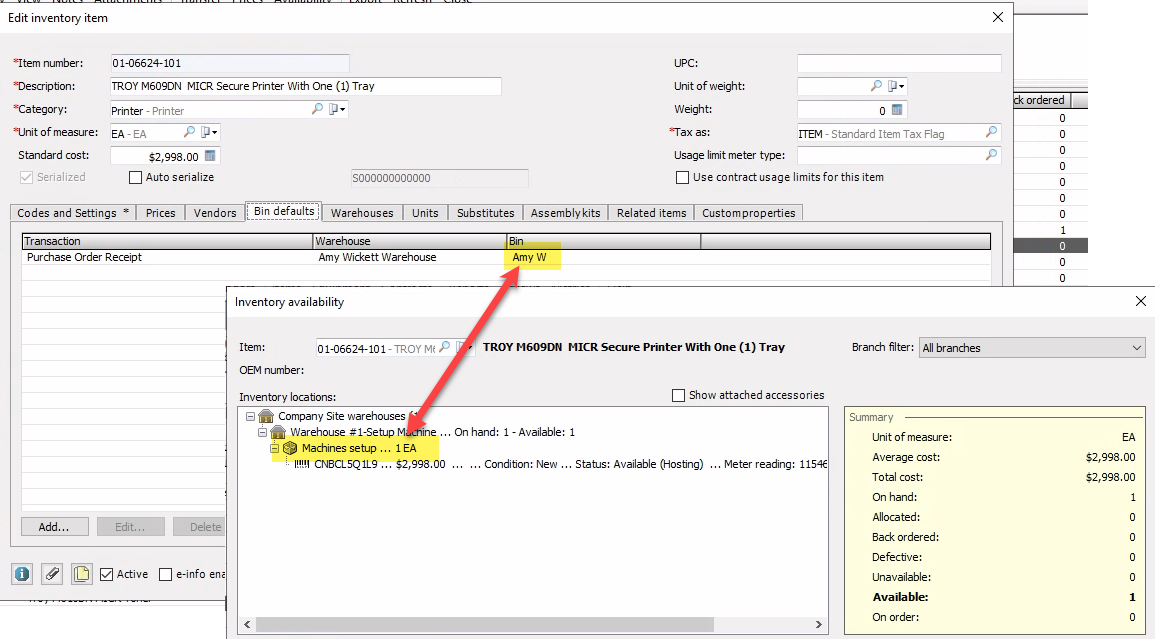The height and width of the screenshot is (639, 1155).
Task: Click the Edit... button
Action: (x=130, y=527)
